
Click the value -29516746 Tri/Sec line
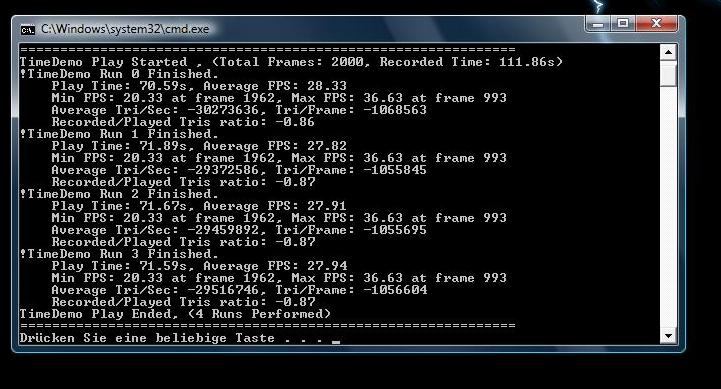point(239,290)
